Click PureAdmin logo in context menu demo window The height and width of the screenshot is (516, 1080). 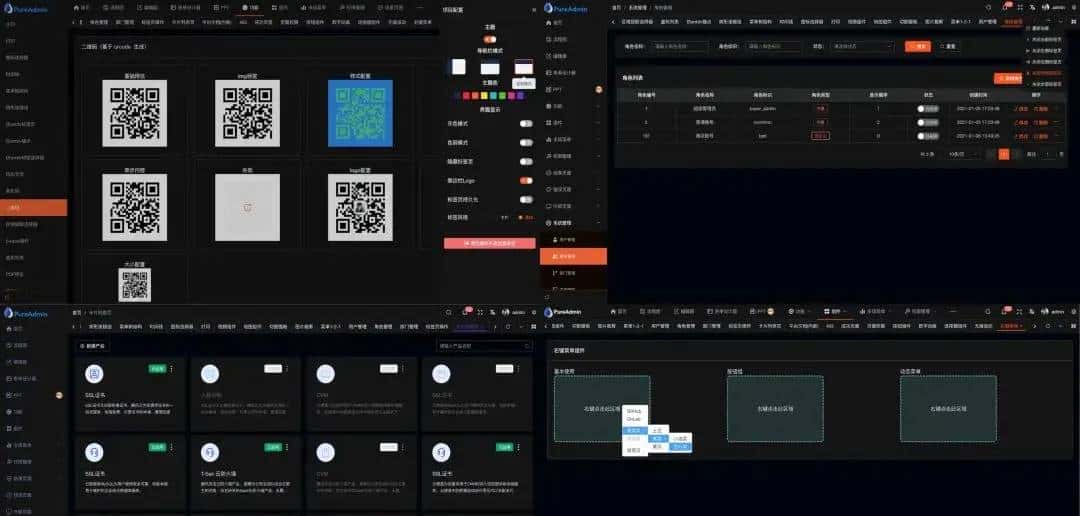pyautogui.click(x=565, y=312)
